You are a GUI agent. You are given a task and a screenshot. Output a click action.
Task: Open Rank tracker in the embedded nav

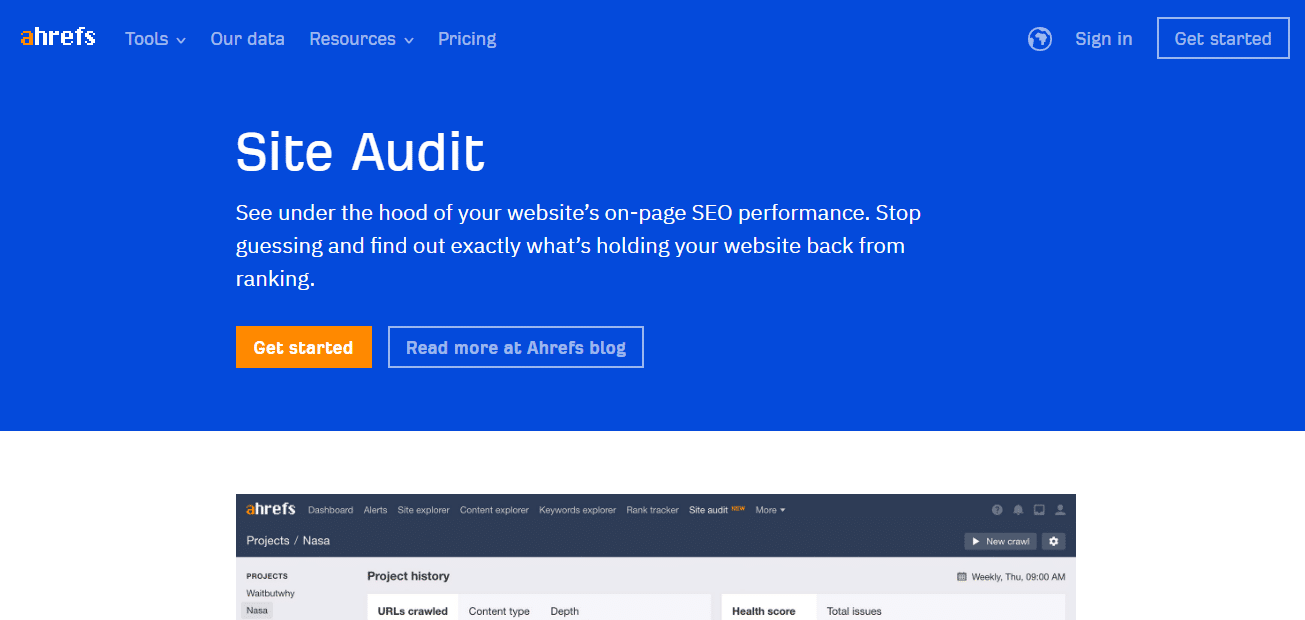point(652,510)
